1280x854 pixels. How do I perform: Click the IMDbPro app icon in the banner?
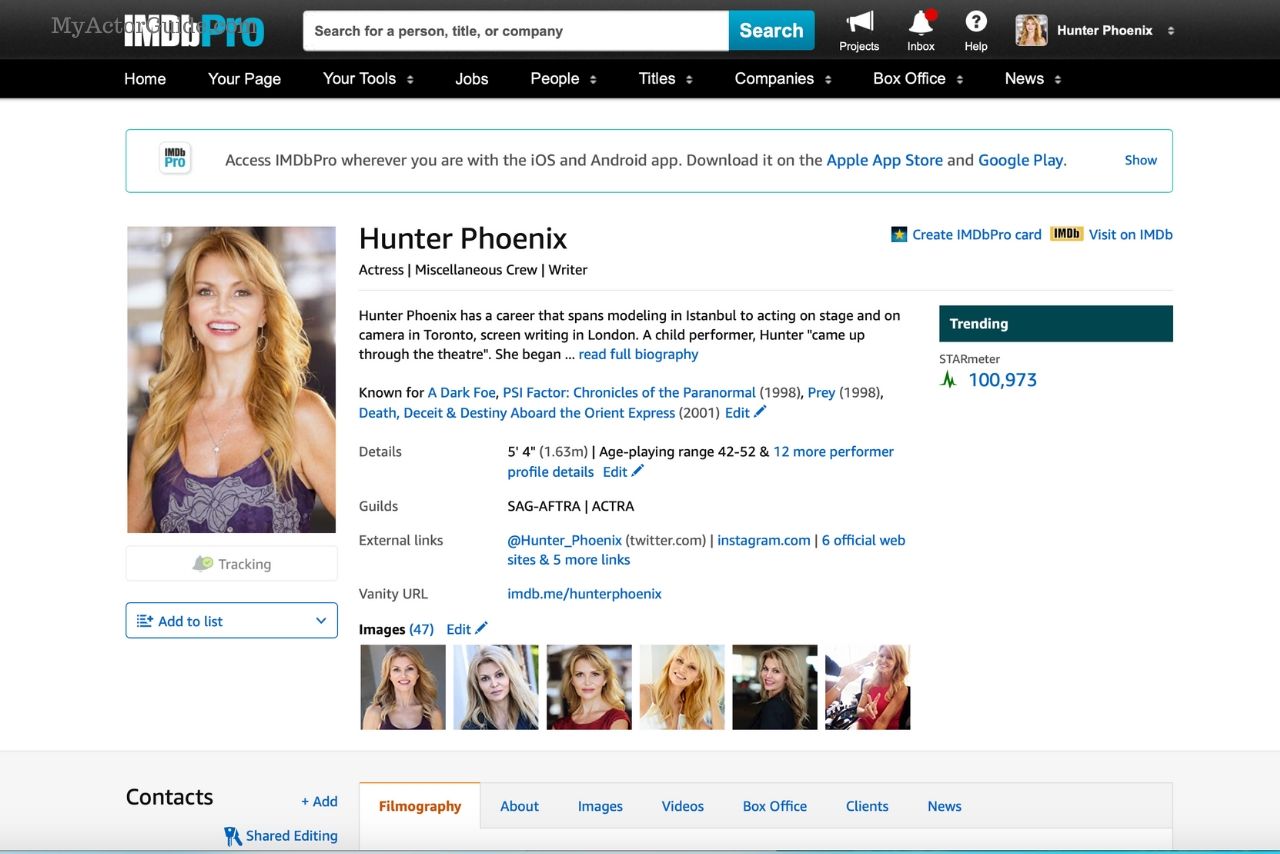(x=175, y=160)
